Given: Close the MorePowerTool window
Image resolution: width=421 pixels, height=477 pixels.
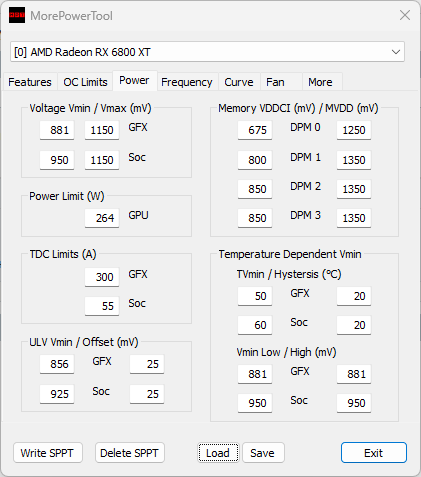Looking at the screenshot, I should click(405, 15).
